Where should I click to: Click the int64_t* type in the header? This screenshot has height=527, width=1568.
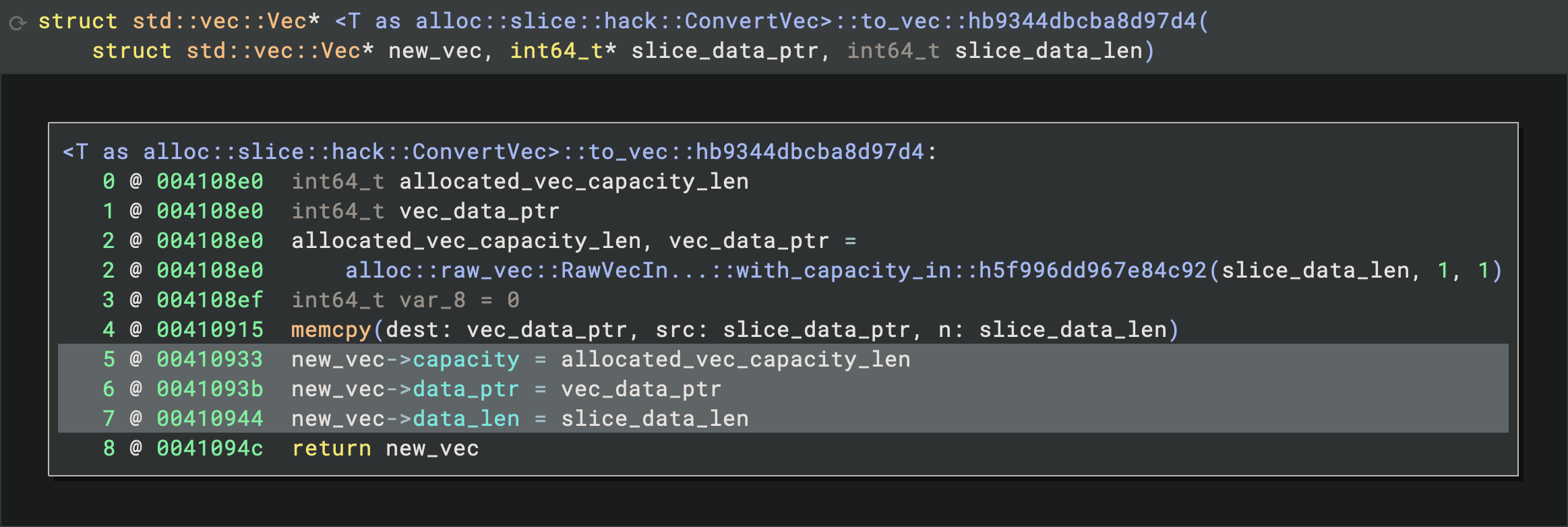click(x=562, y=51)
